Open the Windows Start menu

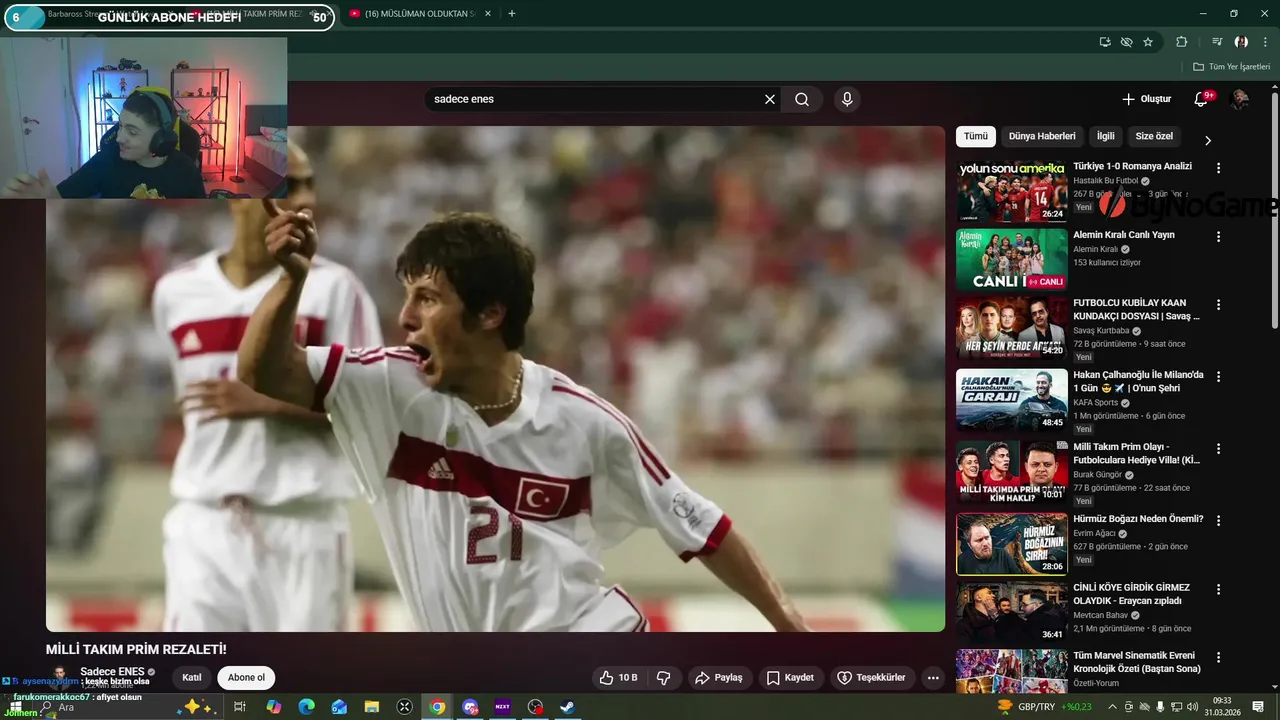[x=14, y=707]
